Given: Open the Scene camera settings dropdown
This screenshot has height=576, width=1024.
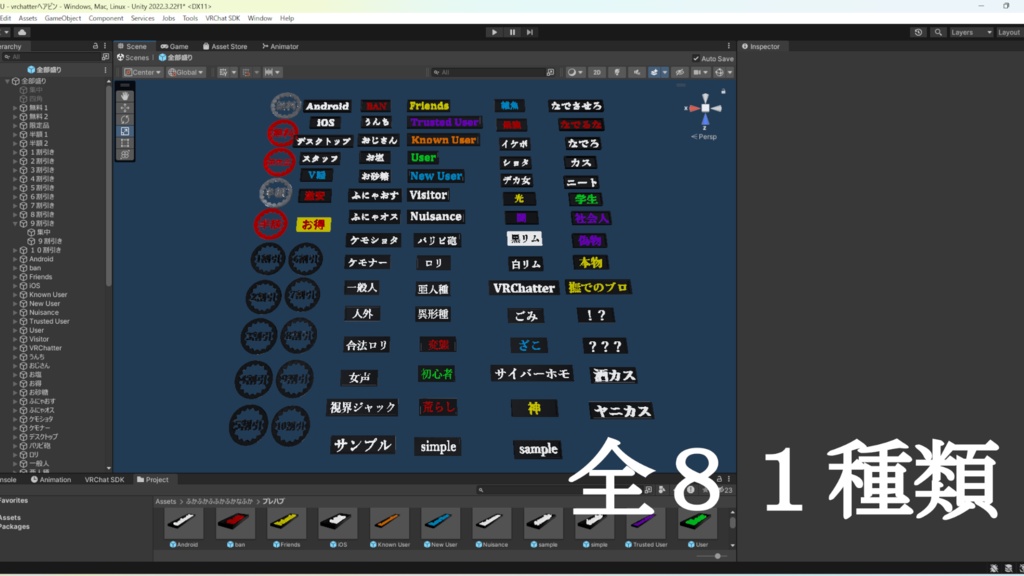Looking at the screenshot, I should point(700,72).
